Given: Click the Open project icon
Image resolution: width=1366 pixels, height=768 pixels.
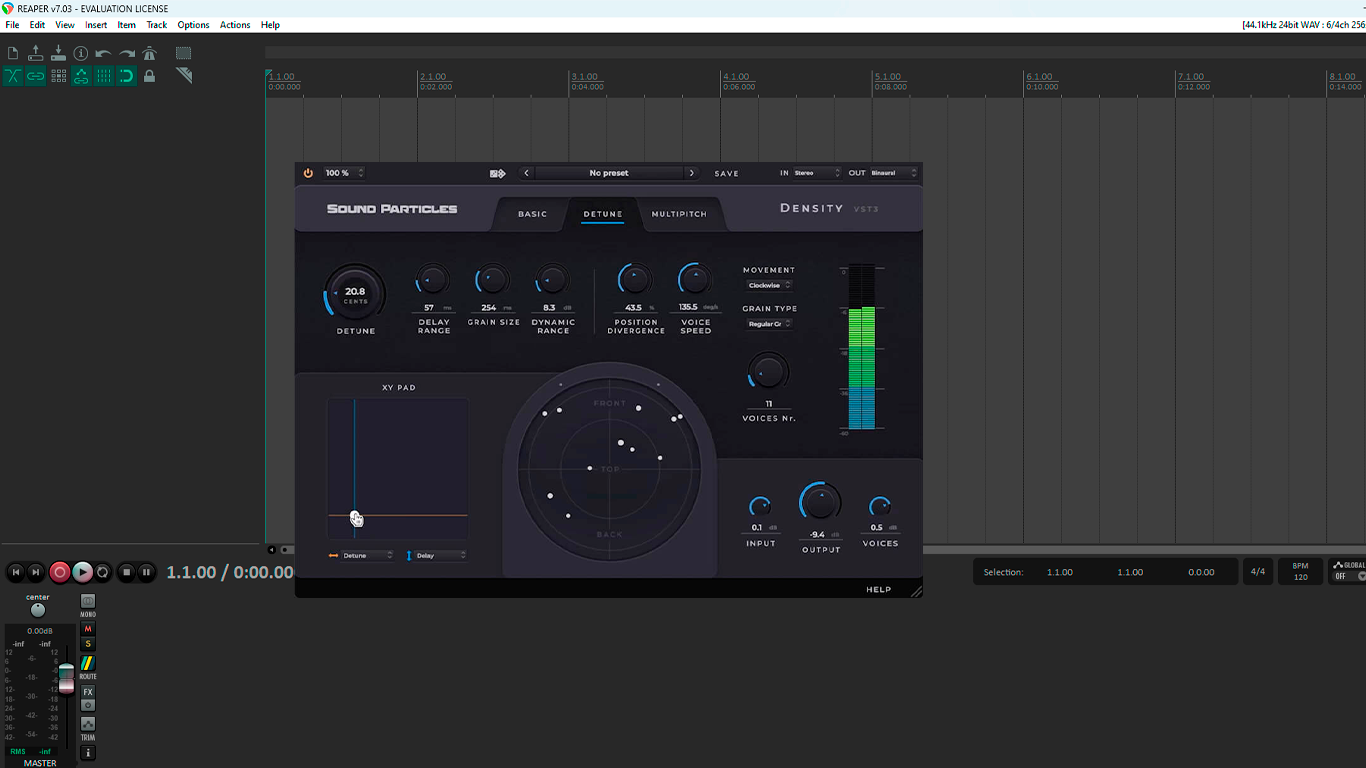Looking at the screenshot, I should pyautogui.click(x=36, y=53).
